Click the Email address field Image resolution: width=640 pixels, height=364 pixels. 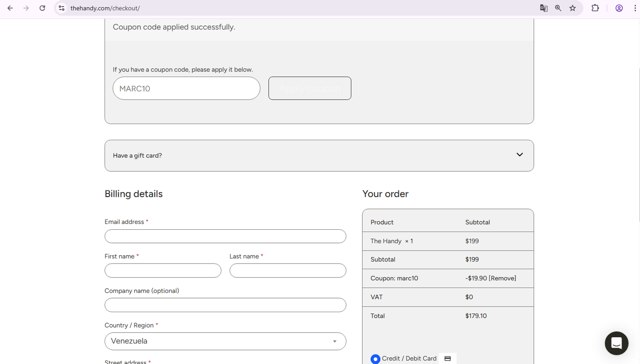coord(225,236)
